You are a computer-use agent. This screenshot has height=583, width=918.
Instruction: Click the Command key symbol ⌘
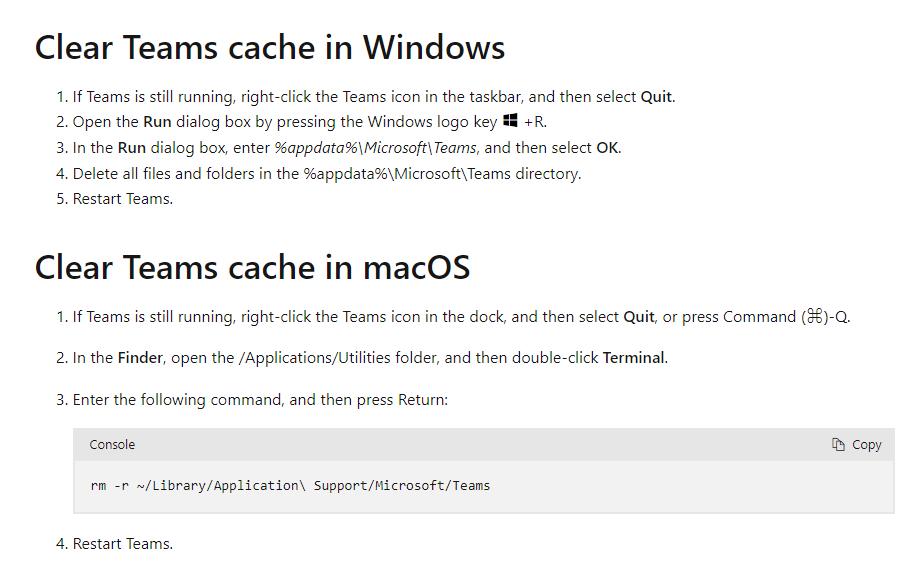815,317
